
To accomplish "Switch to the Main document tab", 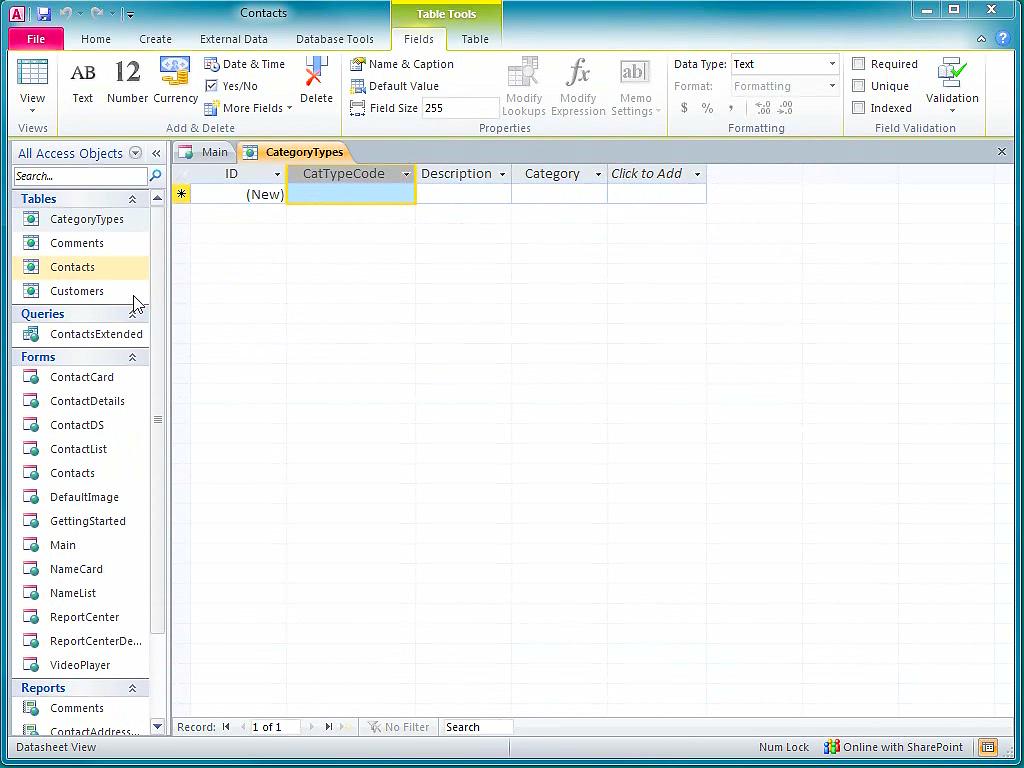I will [205, 152].
